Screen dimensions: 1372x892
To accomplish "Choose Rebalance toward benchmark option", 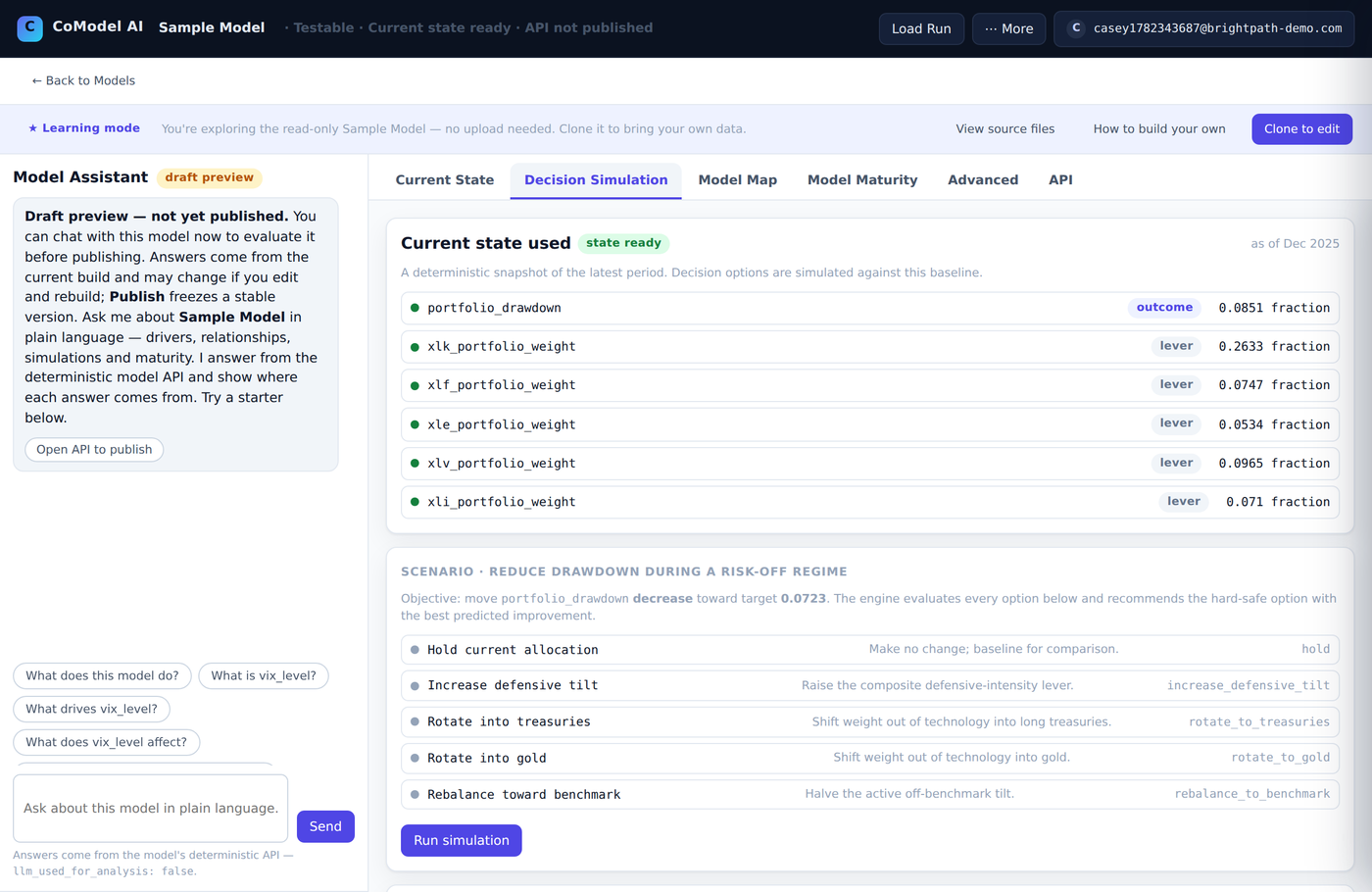I will coord(870,794).
